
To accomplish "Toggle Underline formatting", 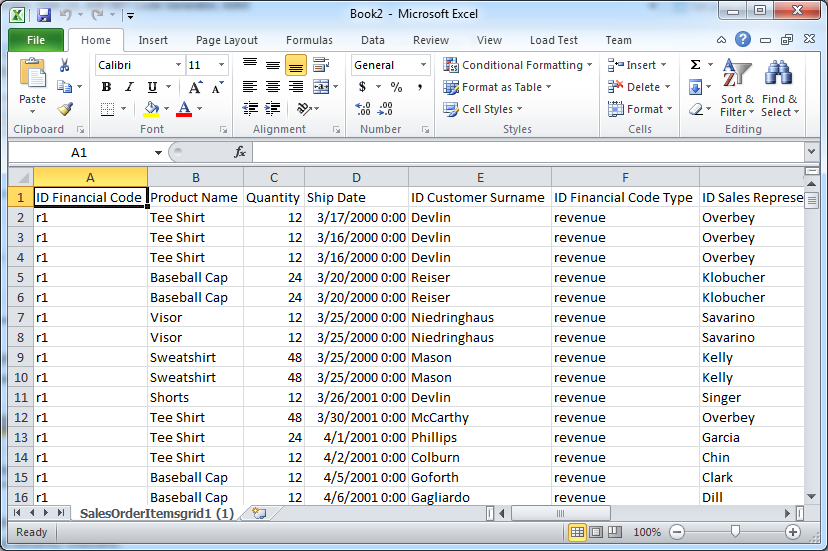I will tap(152, 87).
